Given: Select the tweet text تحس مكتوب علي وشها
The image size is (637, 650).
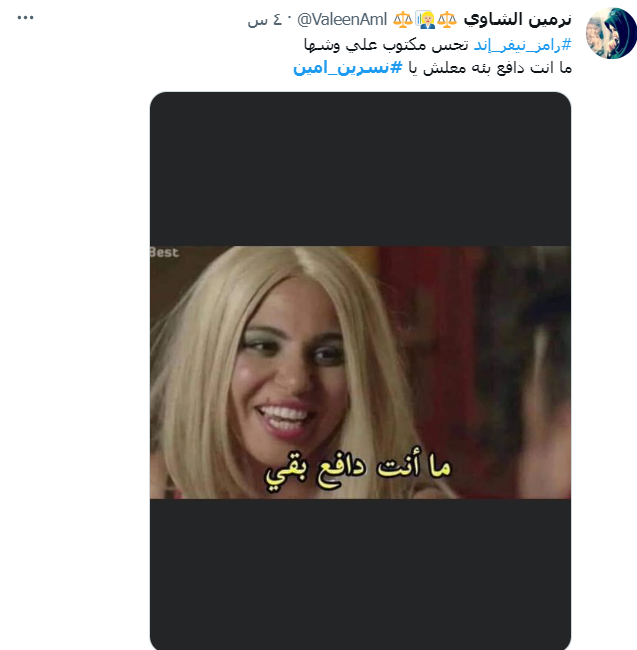Looking at the screenshot, I should (x=386, y=44).
